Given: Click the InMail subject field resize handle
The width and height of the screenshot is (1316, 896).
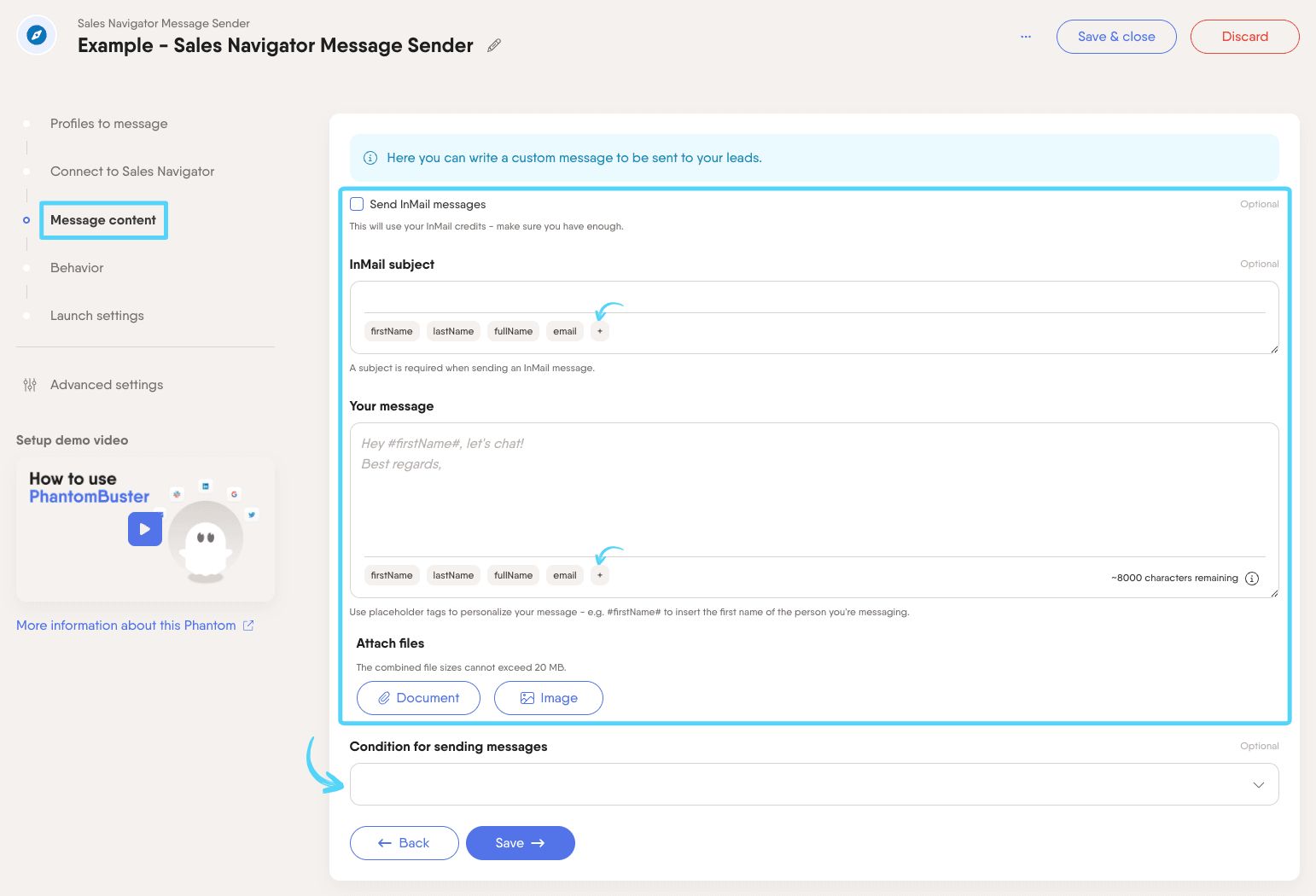Looking at the screenshot, I should [x=1273, y=348].
